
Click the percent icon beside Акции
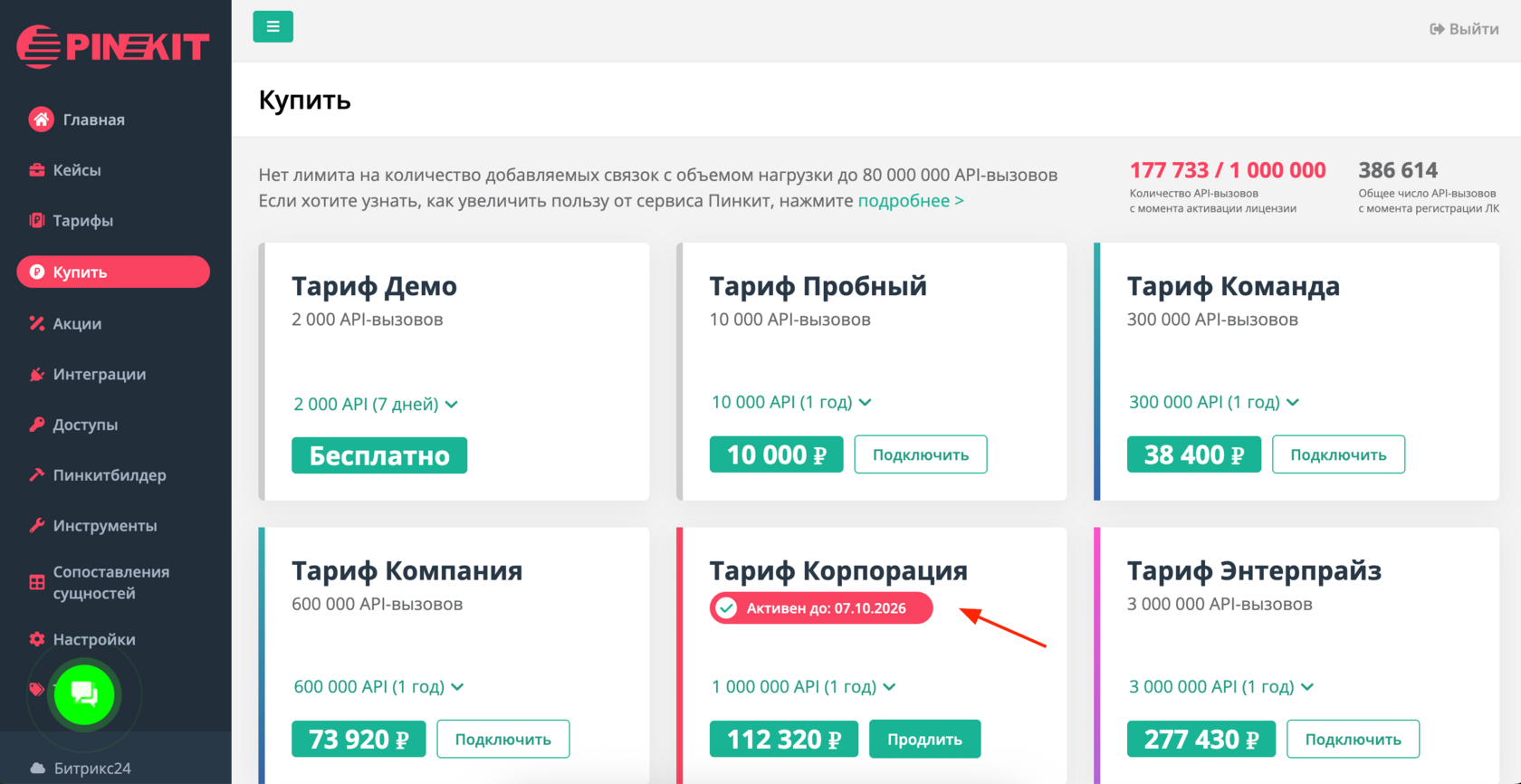[37, 323]
